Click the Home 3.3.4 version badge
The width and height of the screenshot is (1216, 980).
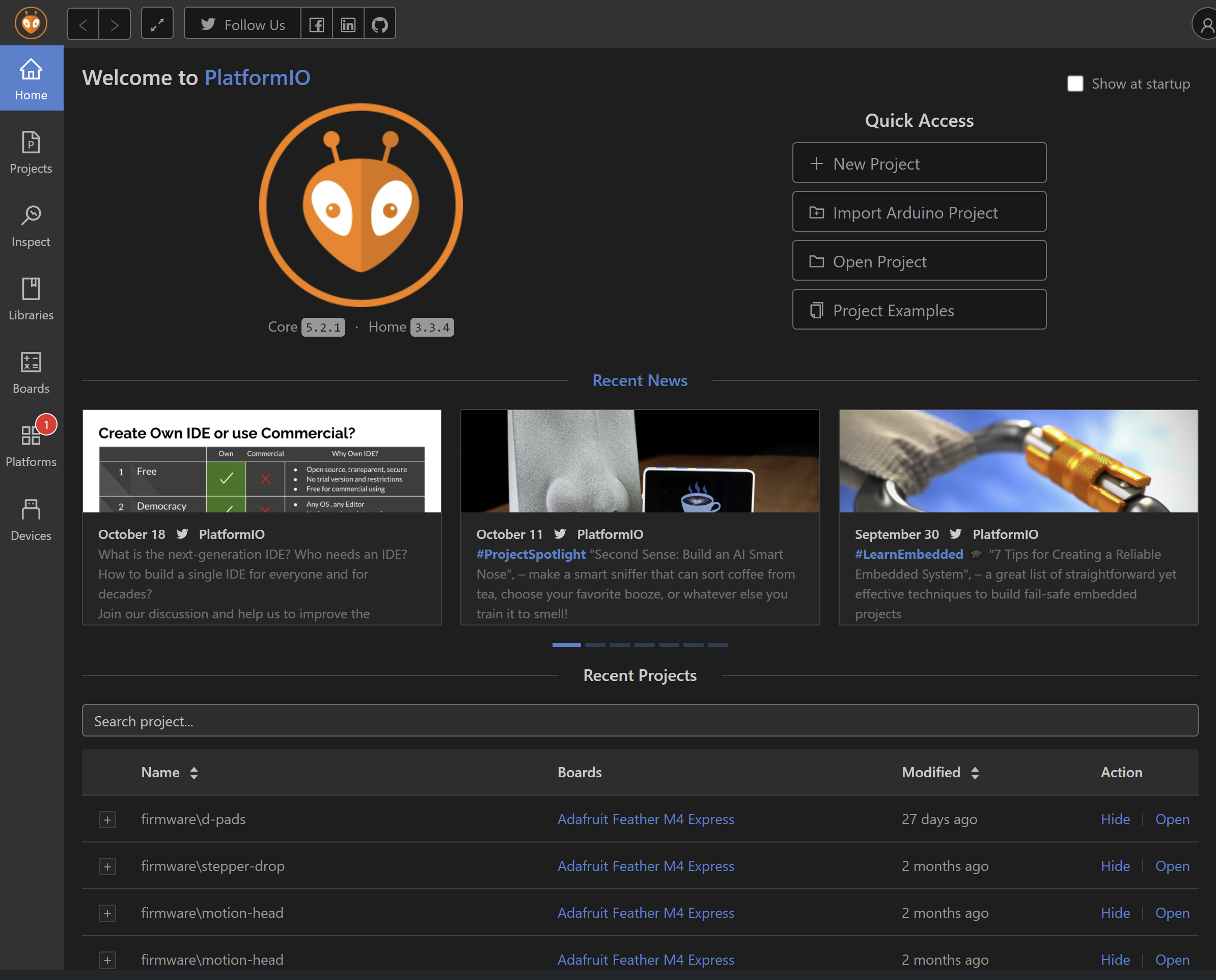click(x=432, y=328)
